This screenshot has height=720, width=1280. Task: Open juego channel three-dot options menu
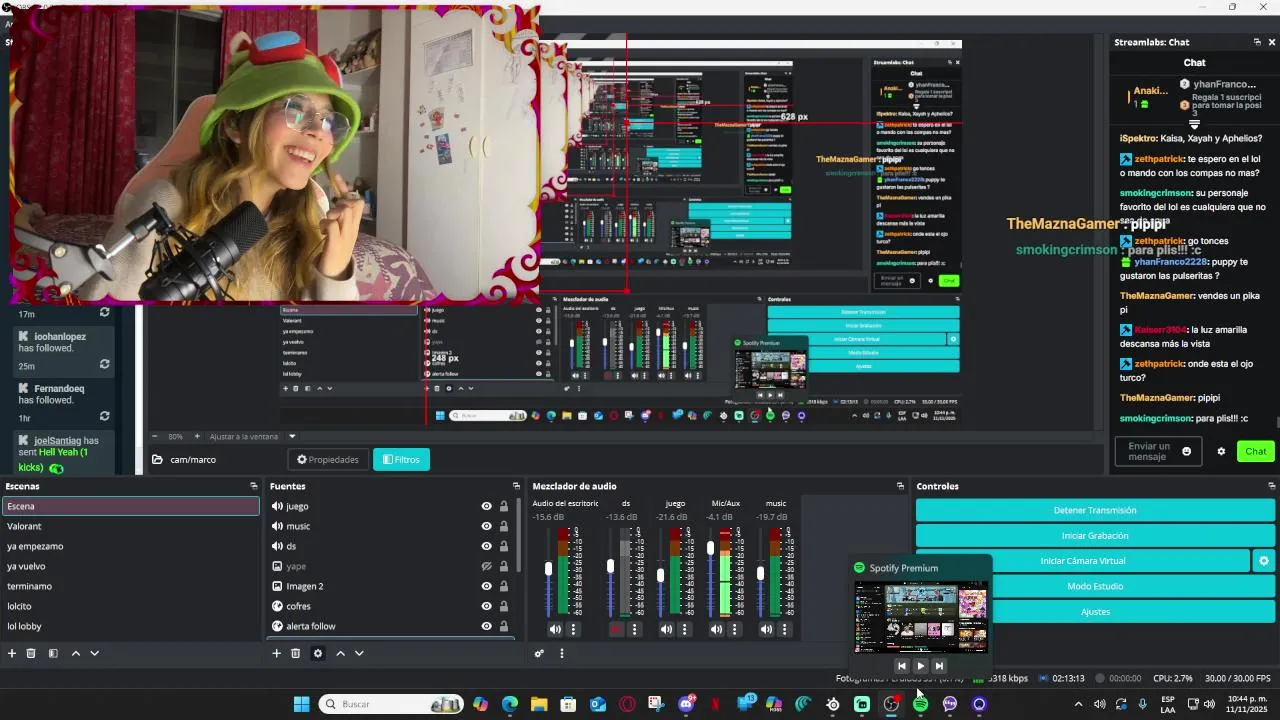click(684, 629)
